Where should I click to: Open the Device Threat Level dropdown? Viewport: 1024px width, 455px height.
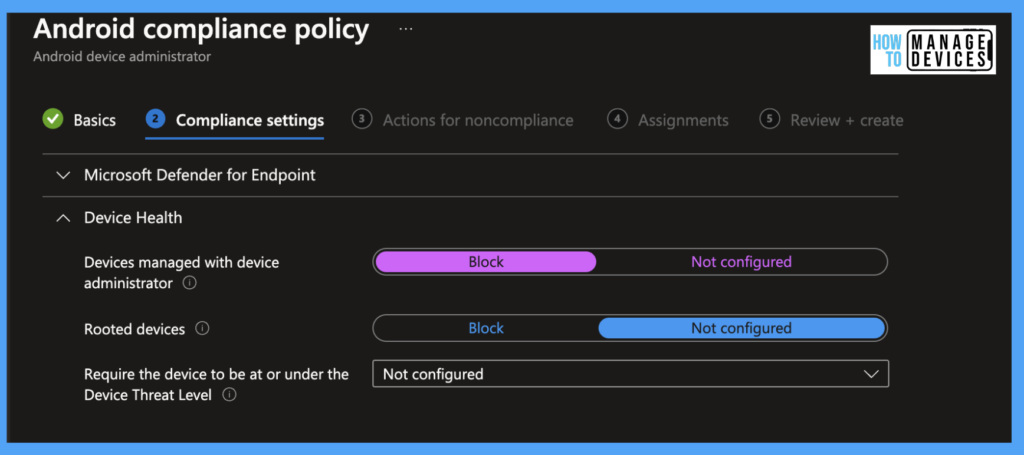[630, 374]
